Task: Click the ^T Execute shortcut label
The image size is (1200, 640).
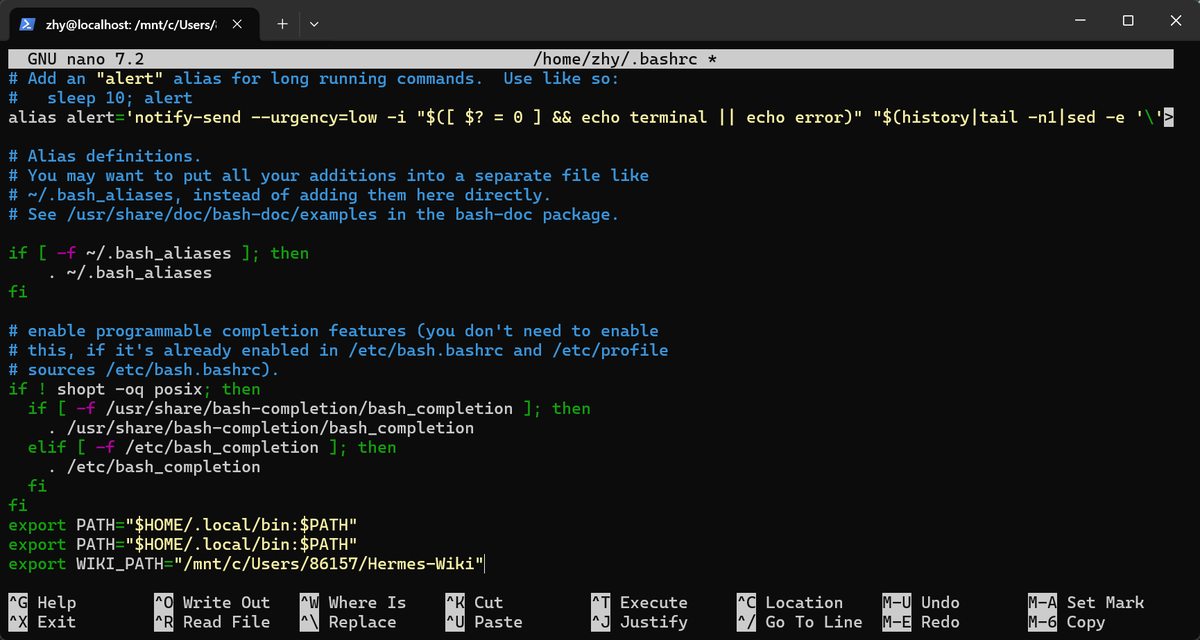Action: [x=640, y=602]
